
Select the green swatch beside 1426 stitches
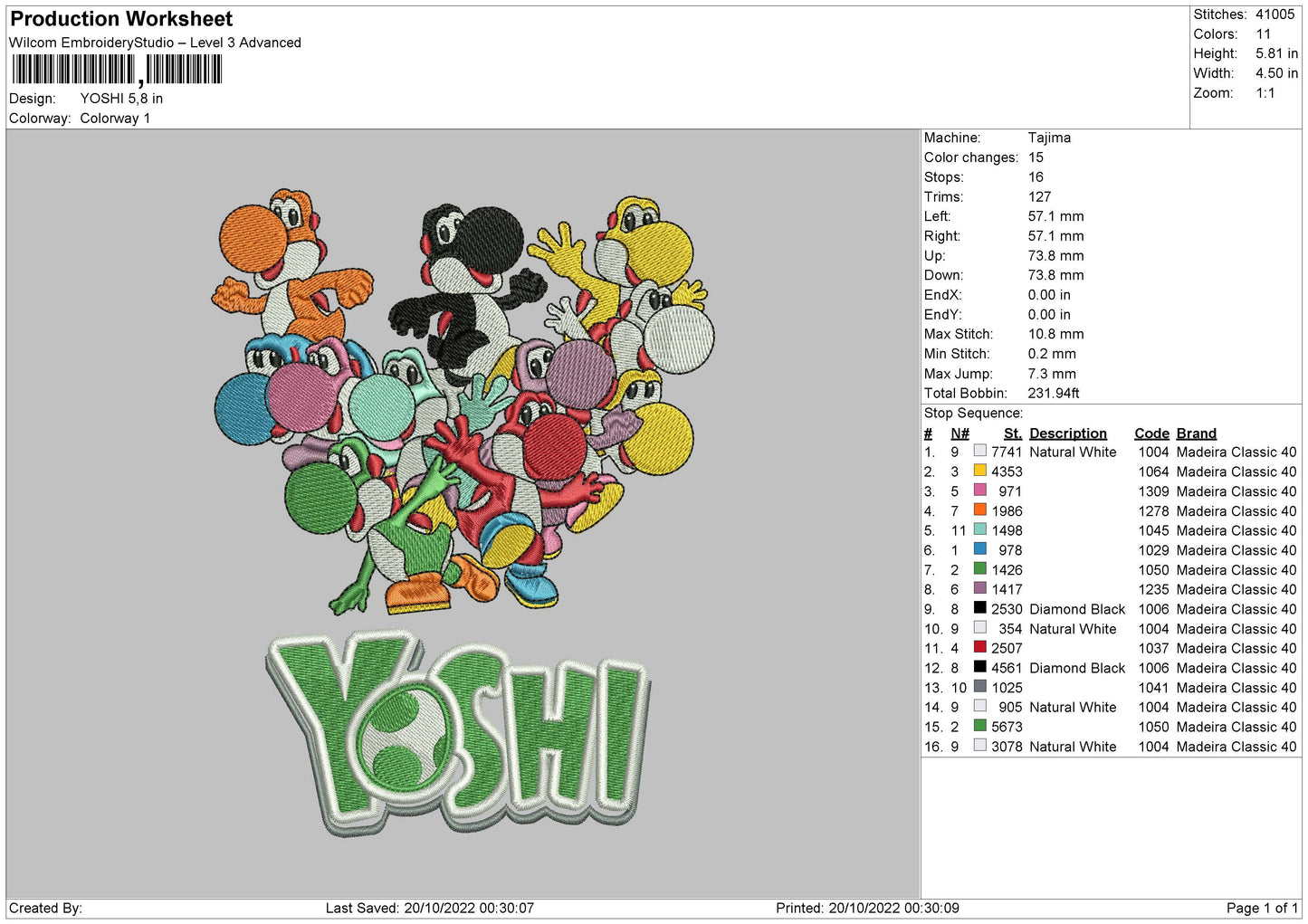979,568
